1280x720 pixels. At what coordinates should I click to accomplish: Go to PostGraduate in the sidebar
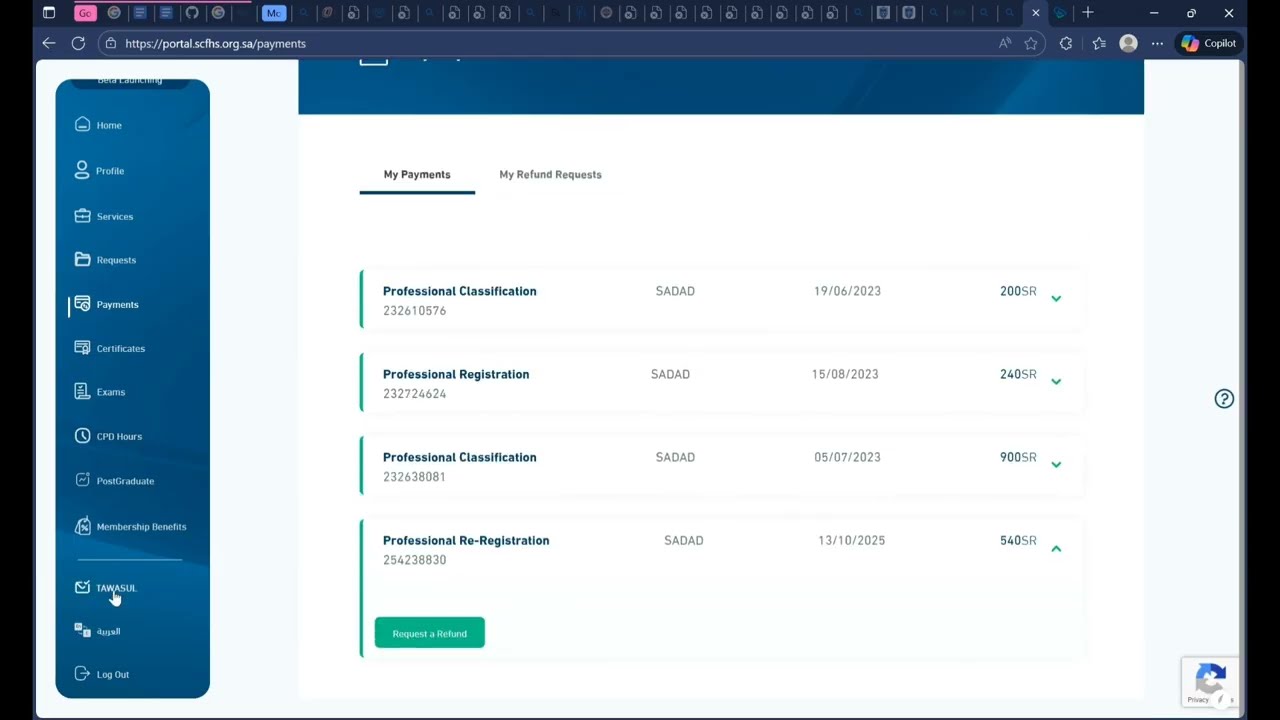click(114, 481)
